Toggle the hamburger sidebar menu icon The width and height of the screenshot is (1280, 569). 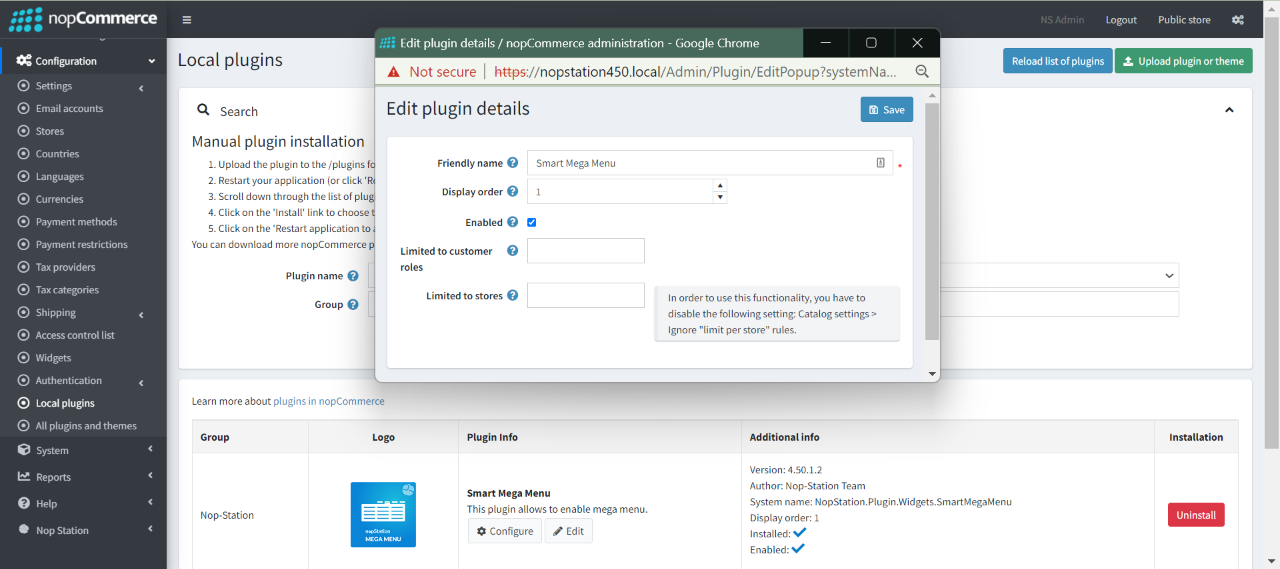click(187, 20)
